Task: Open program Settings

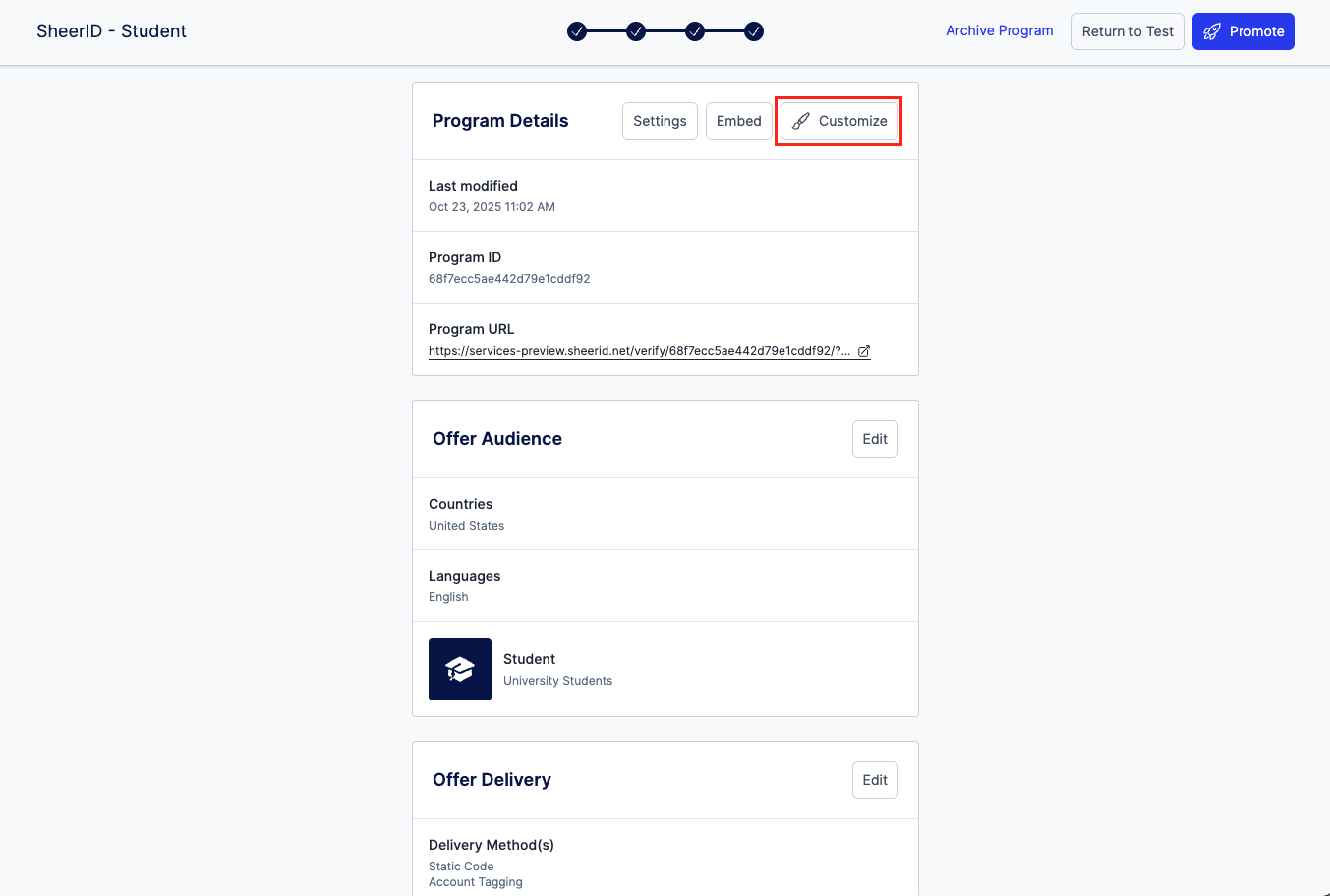Action: click(660, 121)
